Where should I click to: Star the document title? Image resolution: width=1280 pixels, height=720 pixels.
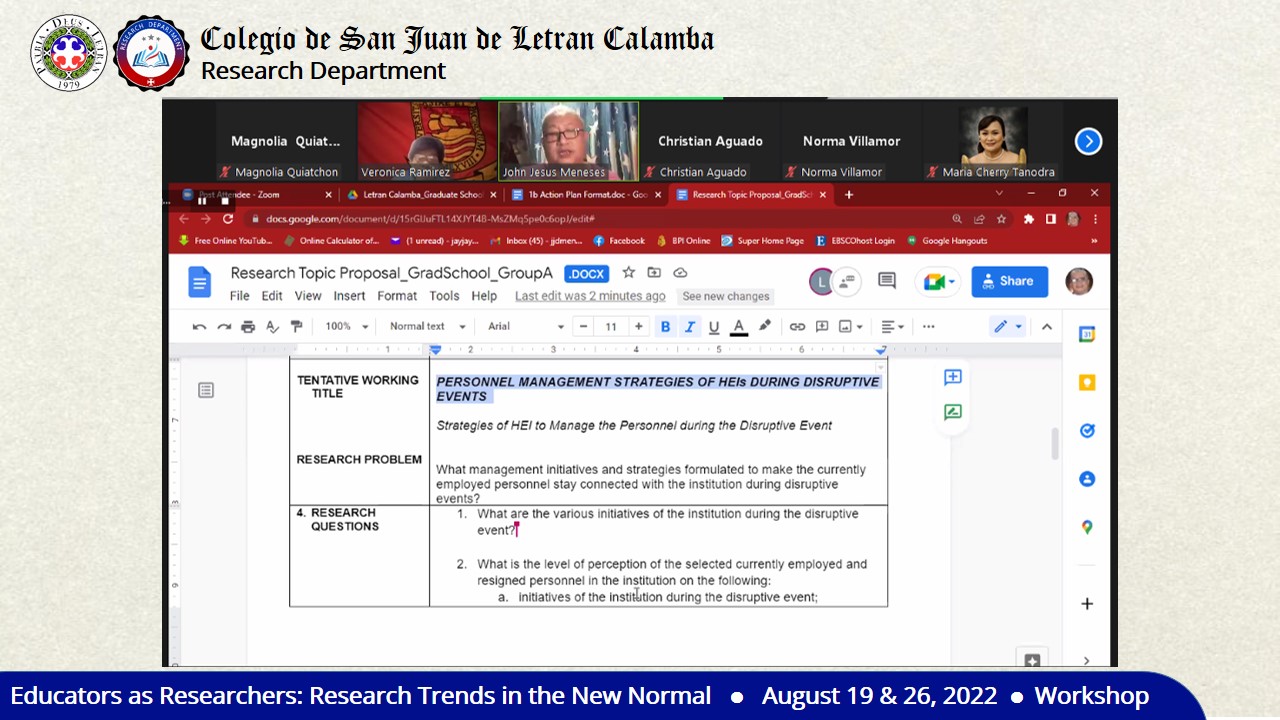(629, 273)
